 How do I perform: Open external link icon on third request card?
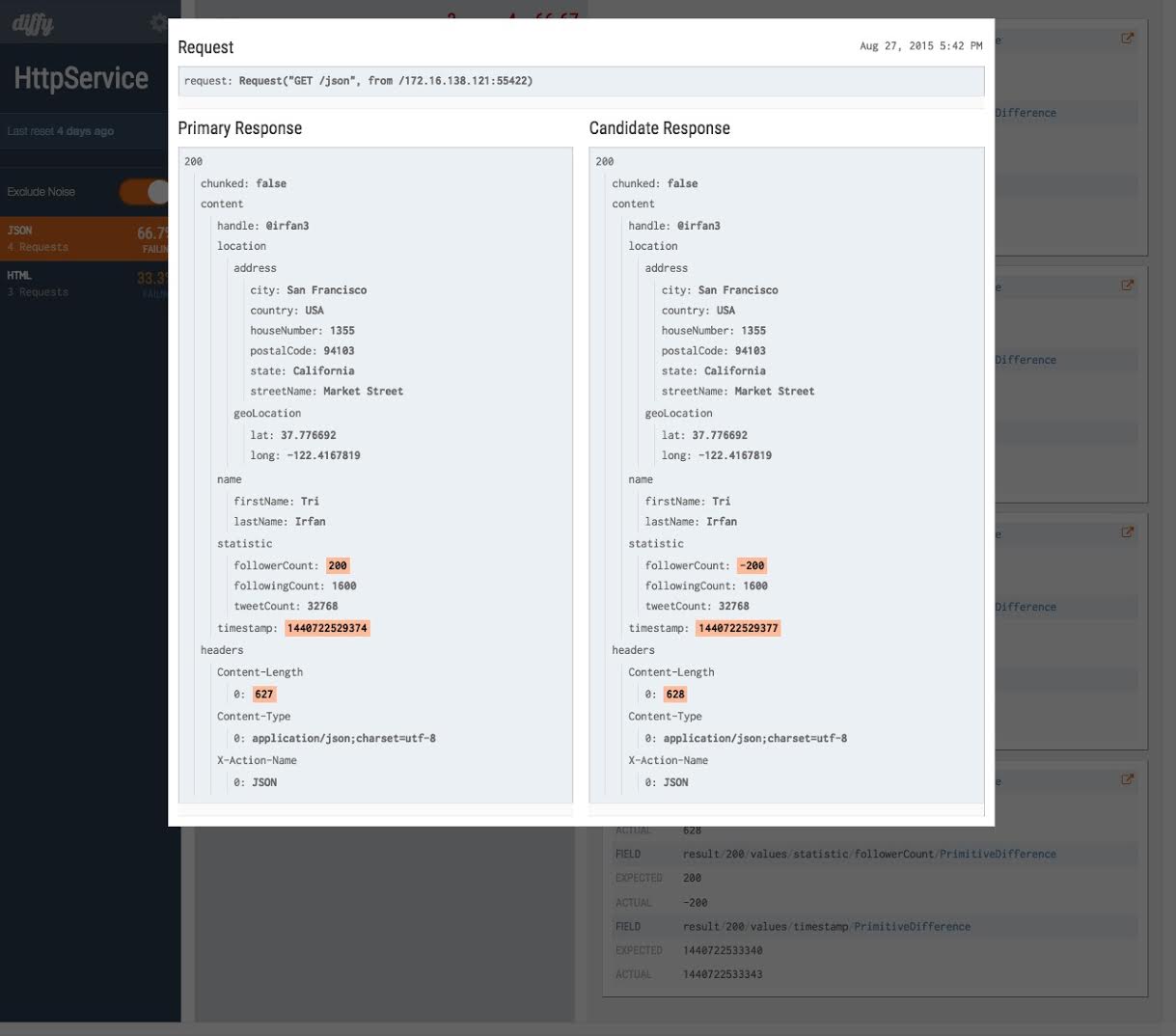coord(1127,532)
